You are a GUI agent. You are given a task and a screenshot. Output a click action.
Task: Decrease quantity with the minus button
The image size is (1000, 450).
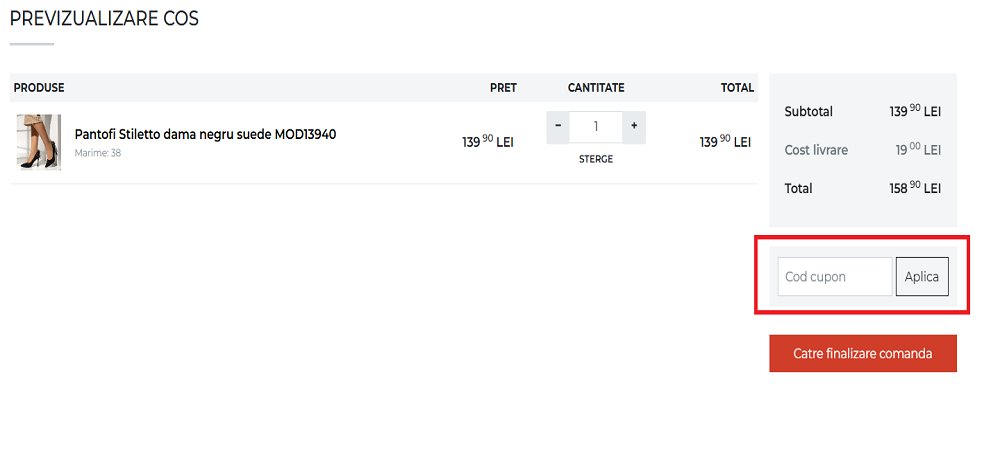tap(558, 127)
